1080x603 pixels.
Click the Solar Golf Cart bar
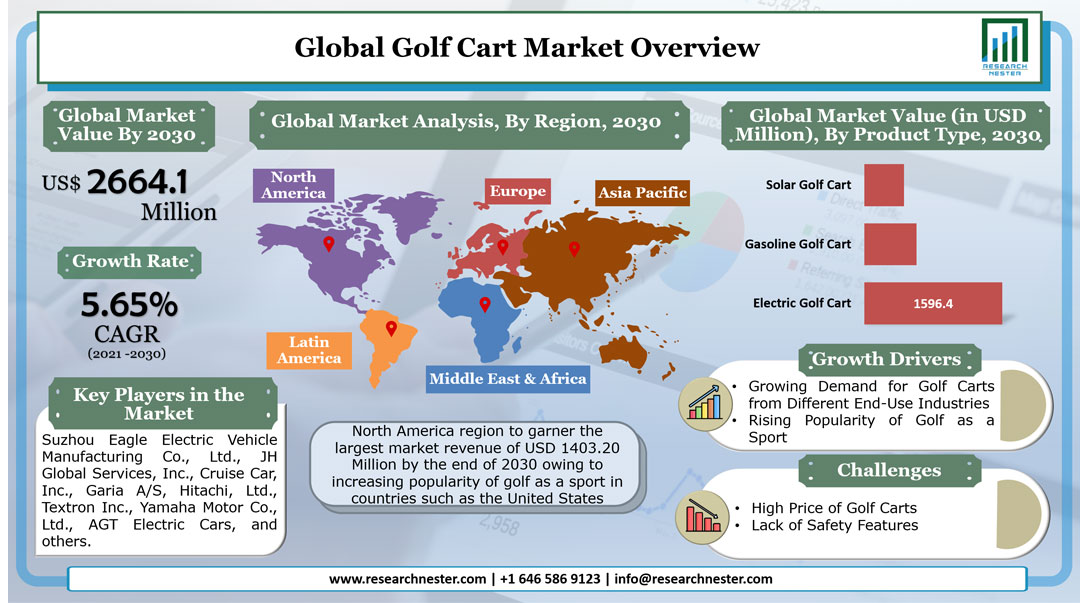[x=884, y=185]
